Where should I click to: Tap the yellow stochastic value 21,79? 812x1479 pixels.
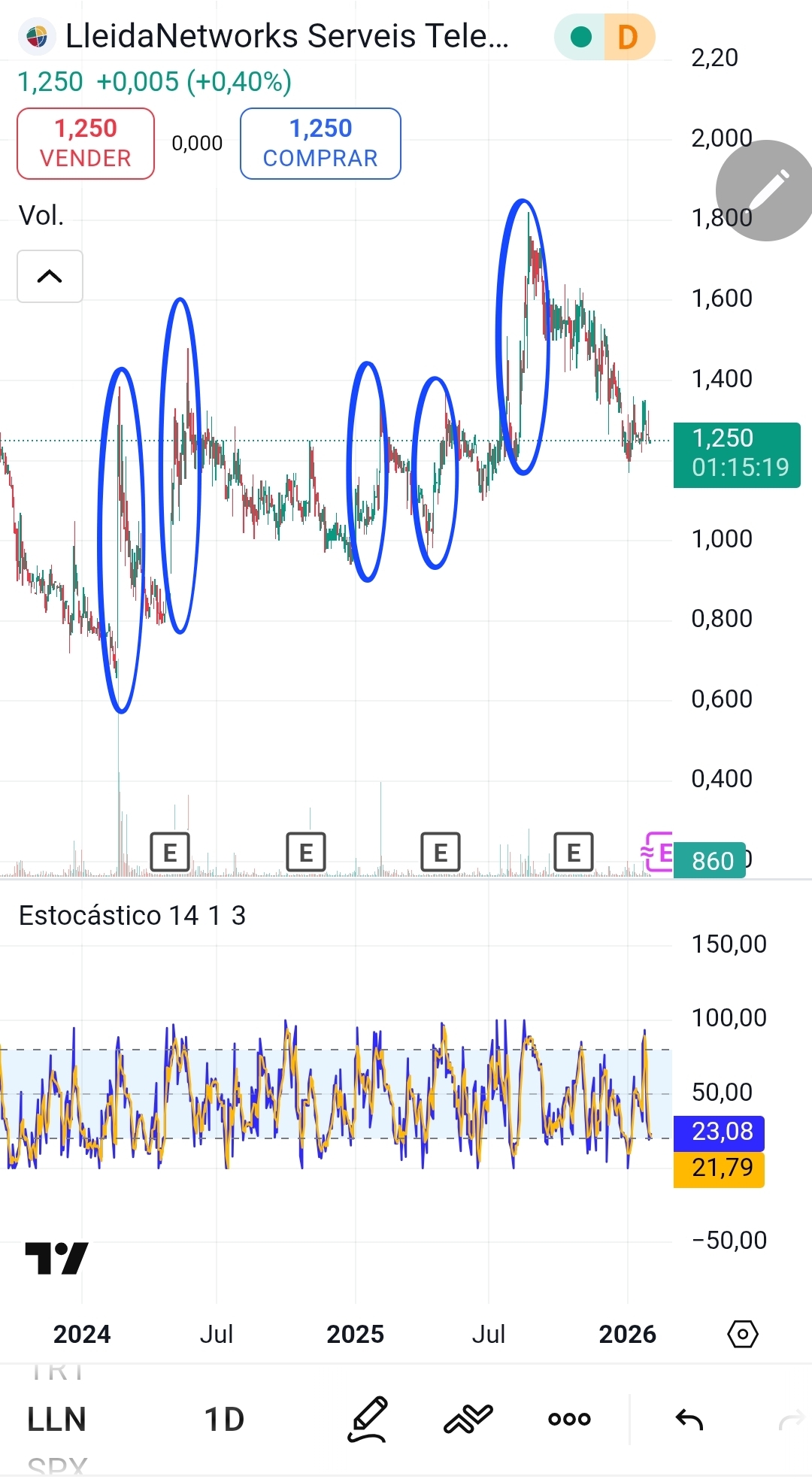pyautogui.click(x=720, y=1168)
